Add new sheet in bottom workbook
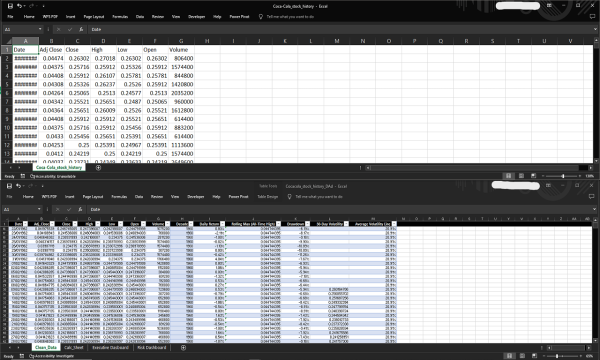Image resolution: width=600 pixels, height=360 pixels. [183, 347]
